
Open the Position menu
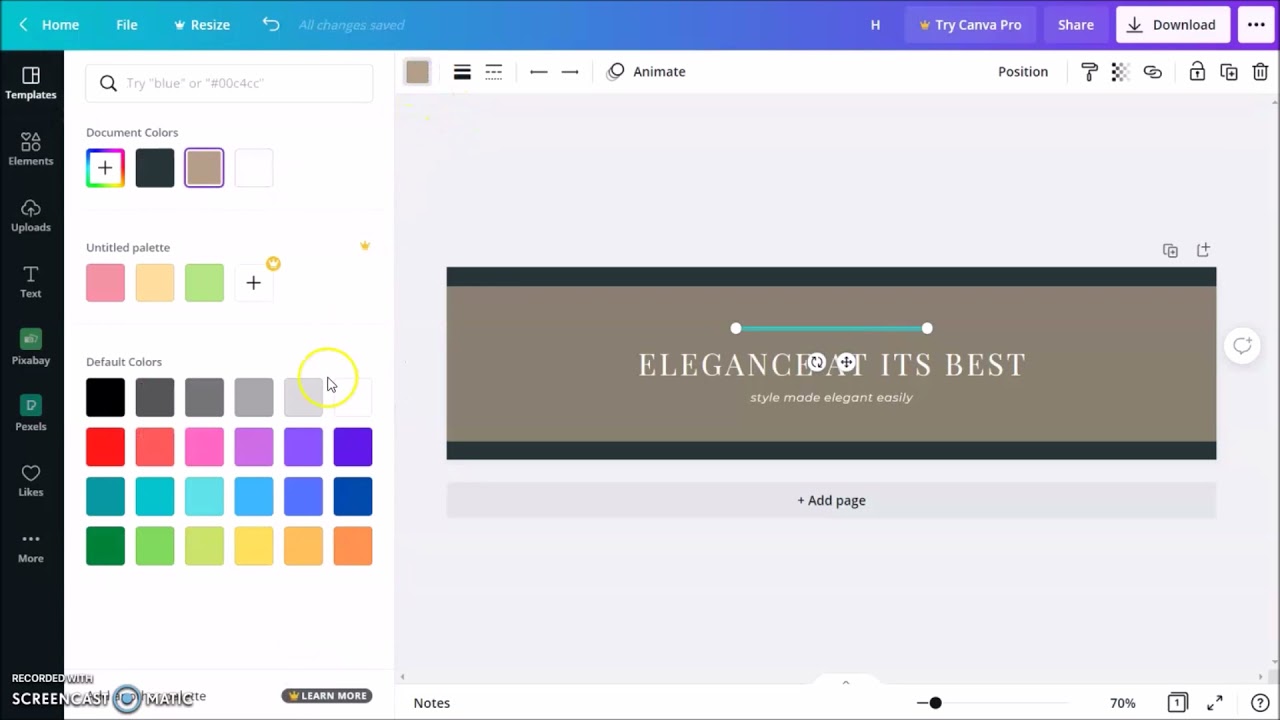tap(1023, 71)
